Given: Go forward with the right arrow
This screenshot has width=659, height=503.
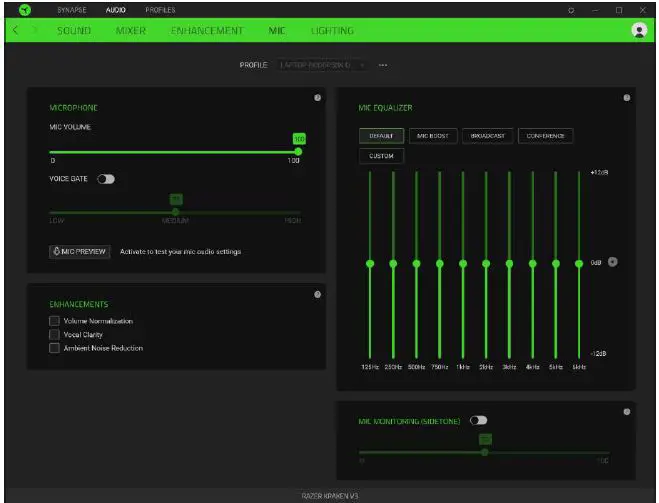Looking at the screenshot, I should (35, 30).
